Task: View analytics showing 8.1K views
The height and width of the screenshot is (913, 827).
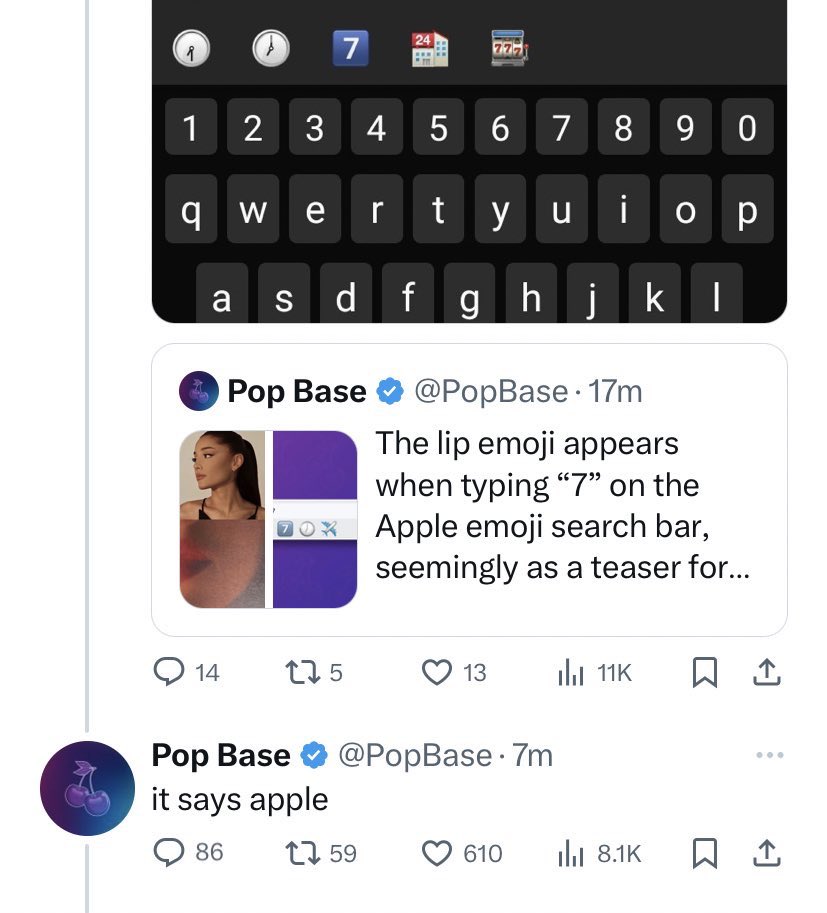Action: pos(600,854)
